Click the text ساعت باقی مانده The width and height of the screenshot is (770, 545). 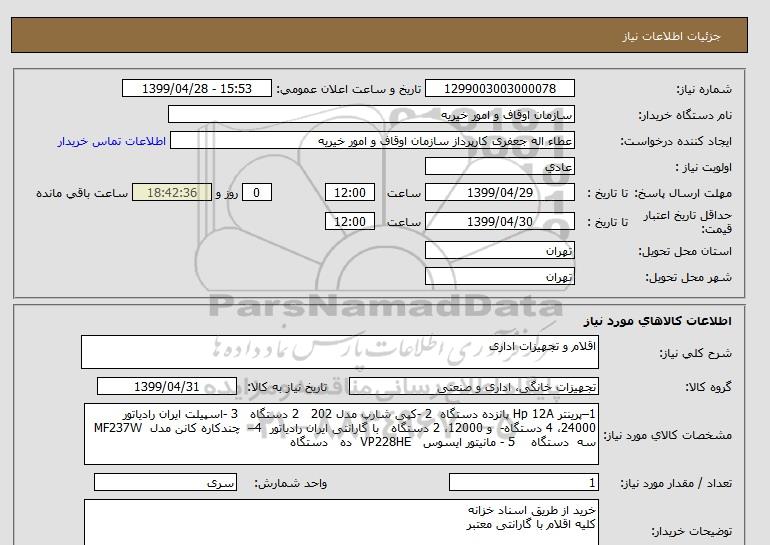[x=82, y=193]
